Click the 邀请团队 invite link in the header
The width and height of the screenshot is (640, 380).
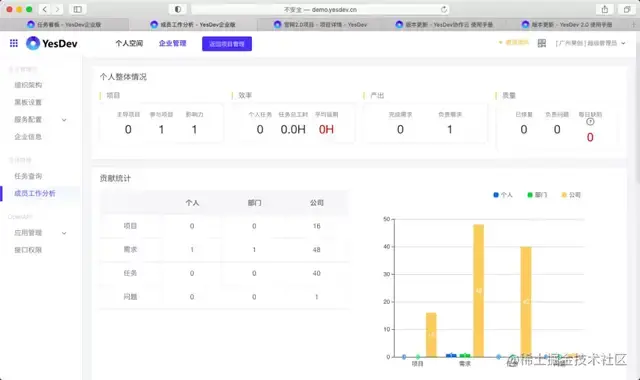[x=514, y=42]
